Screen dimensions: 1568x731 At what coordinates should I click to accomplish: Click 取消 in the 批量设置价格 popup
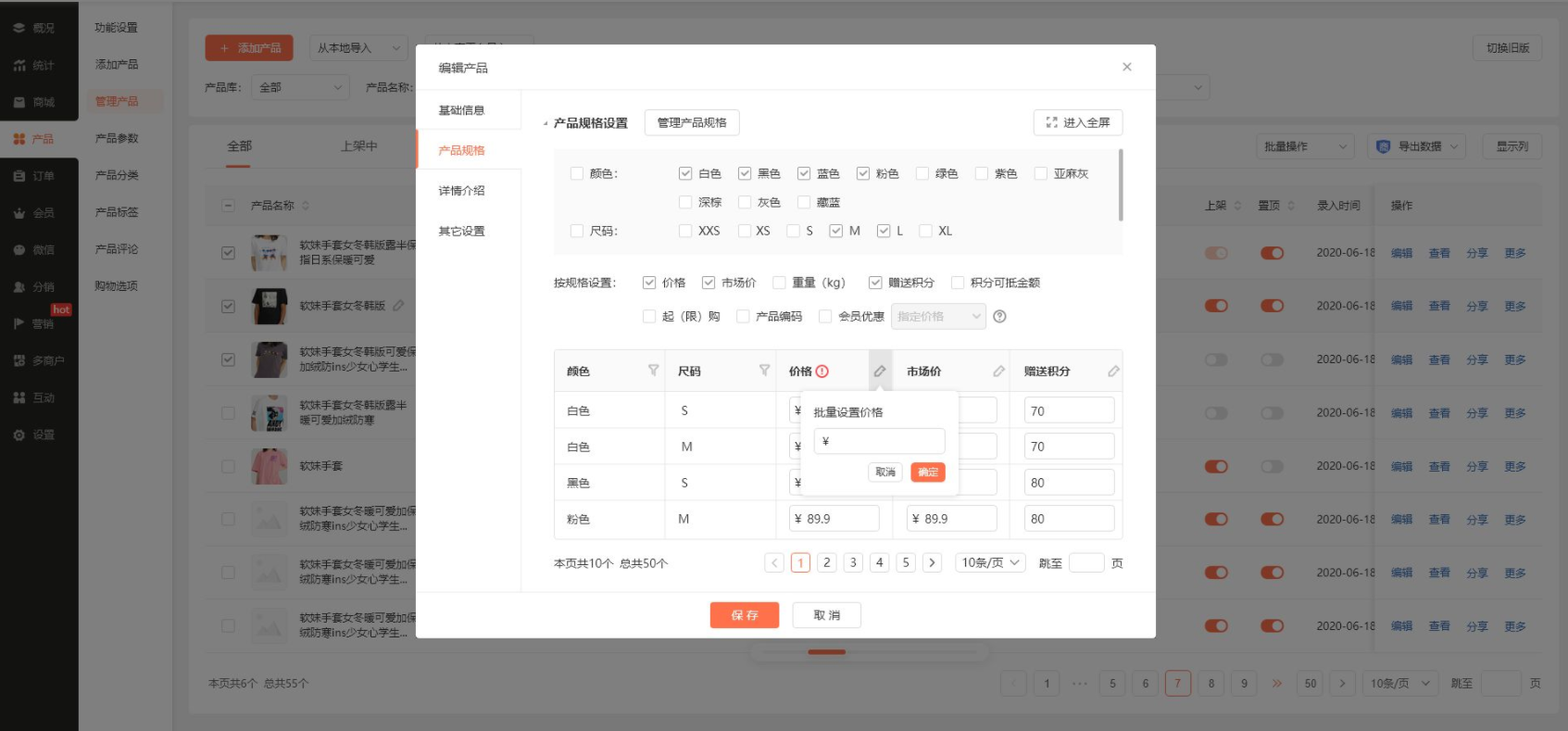tap(885, 473)
